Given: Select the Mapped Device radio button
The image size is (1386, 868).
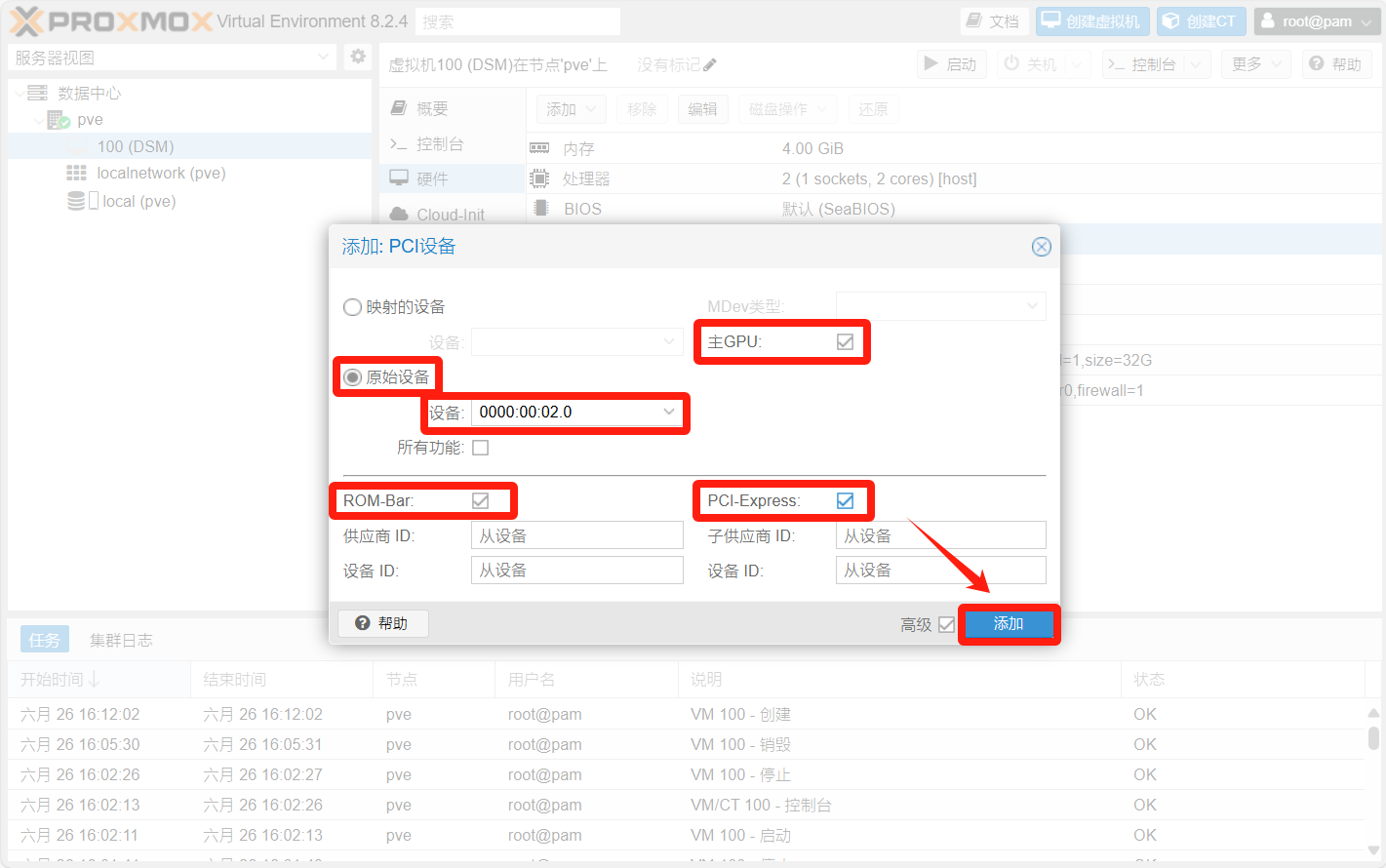Looking at the screenshot, I should click(x=352, y=307).
